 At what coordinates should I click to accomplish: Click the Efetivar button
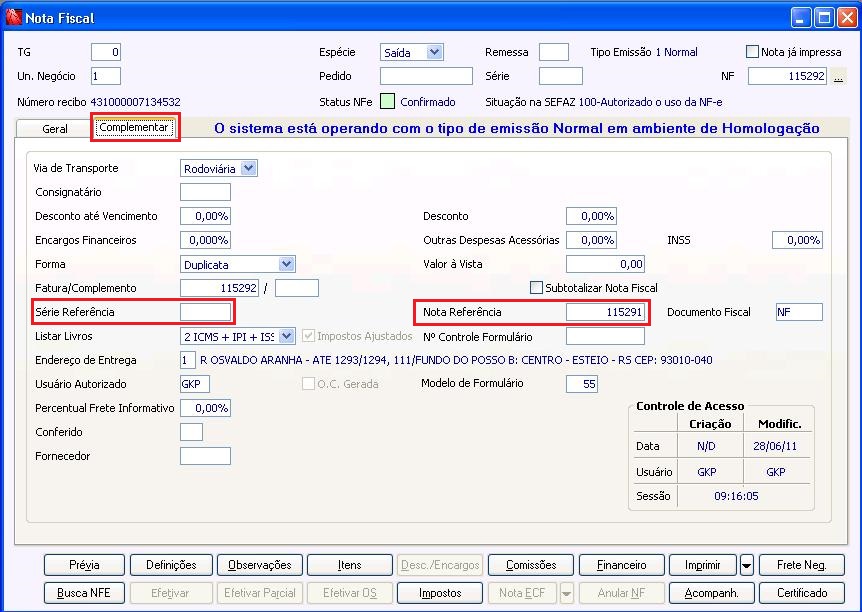coord(171,593)
